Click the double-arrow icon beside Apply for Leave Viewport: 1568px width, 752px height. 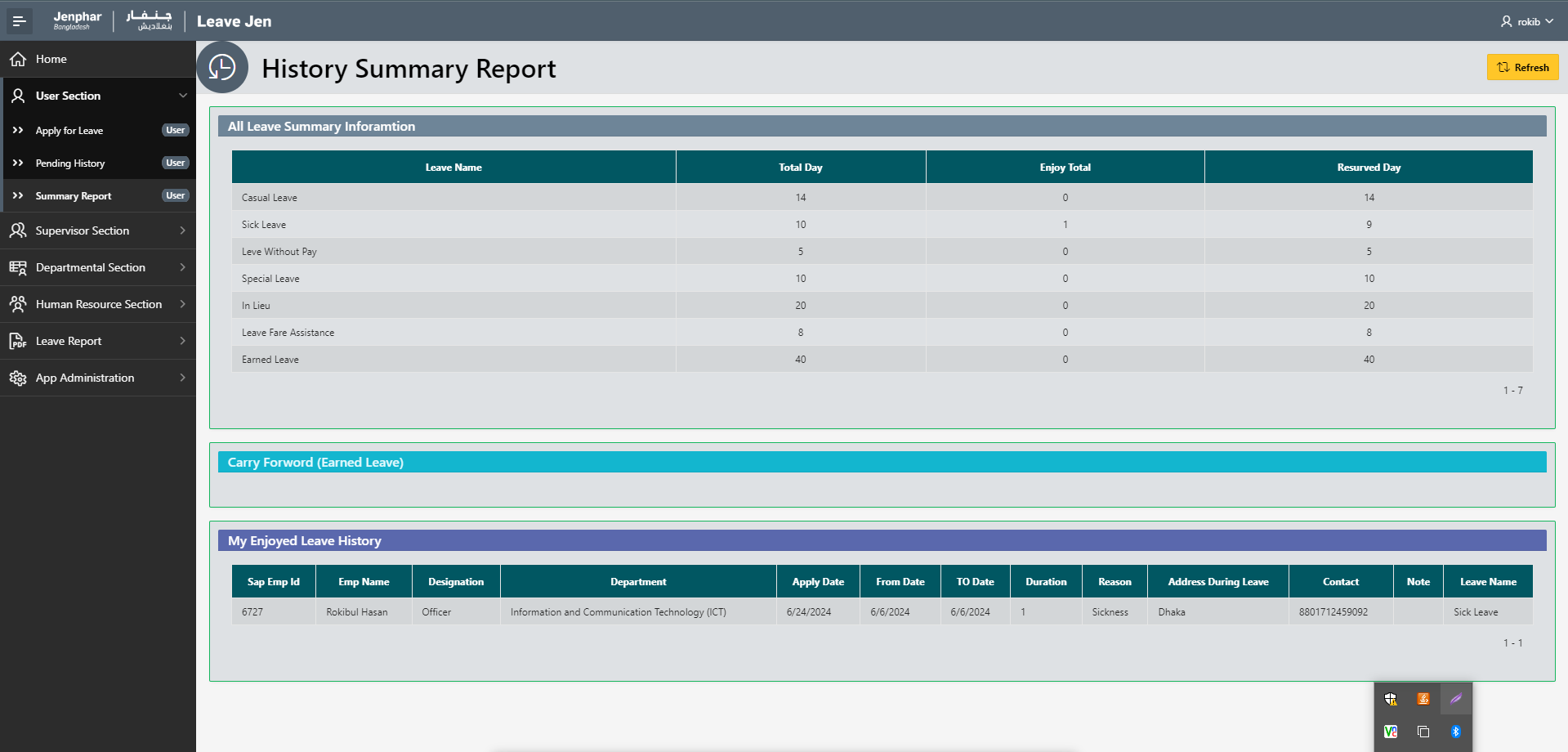click(18, 130)
